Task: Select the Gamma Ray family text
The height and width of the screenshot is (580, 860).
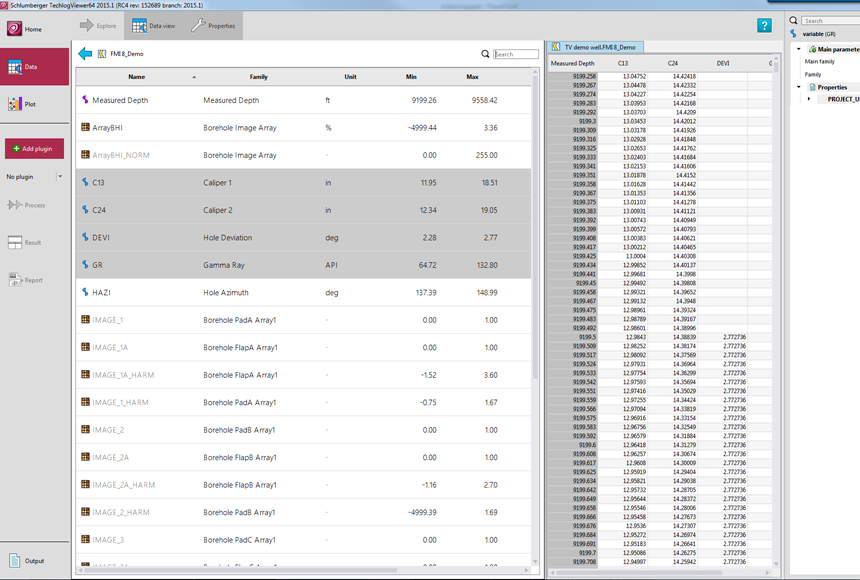Action: (x=224, y=265)
